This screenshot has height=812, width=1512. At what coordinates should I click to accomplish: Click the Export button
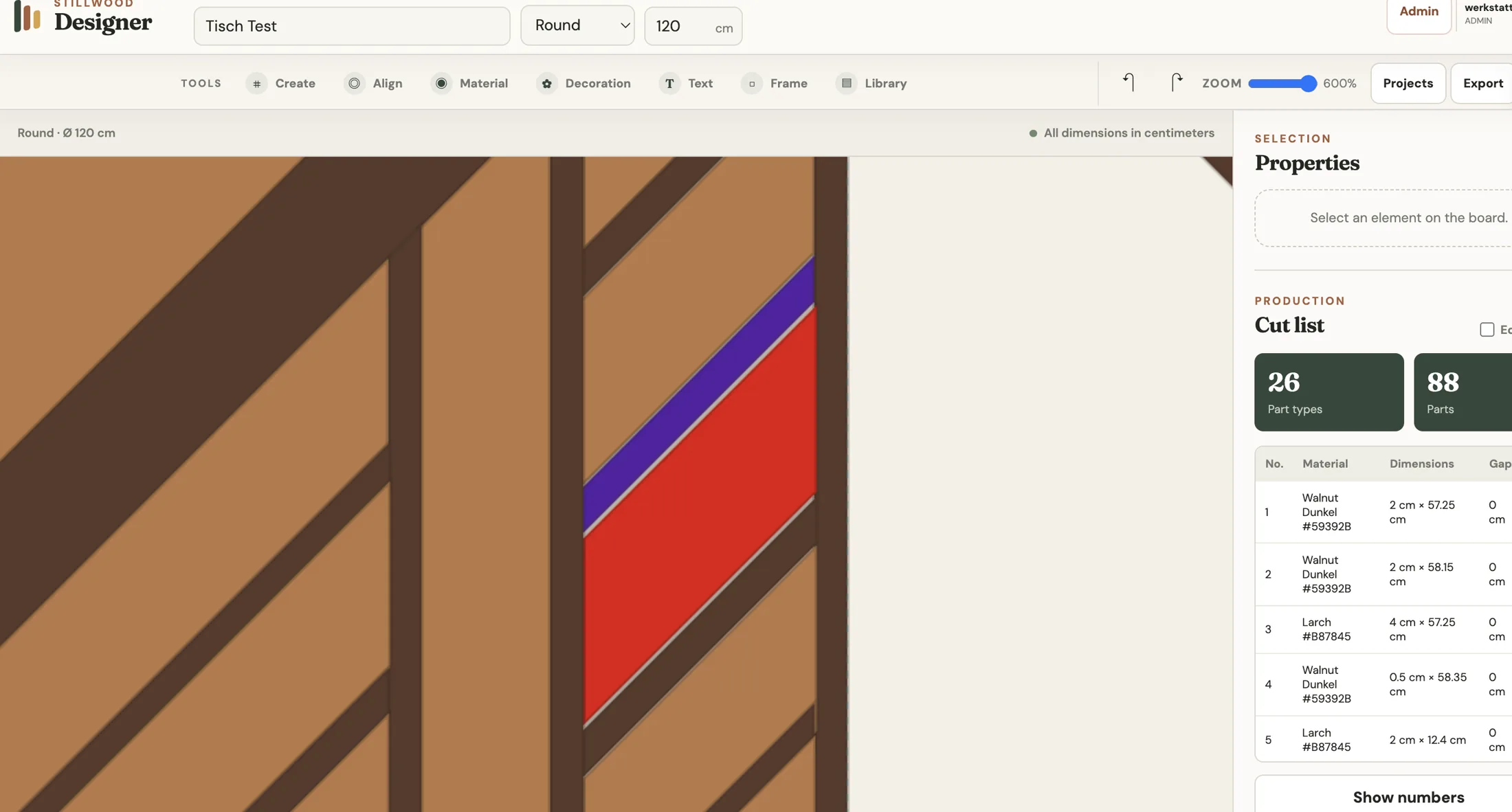coord(1482,83)
